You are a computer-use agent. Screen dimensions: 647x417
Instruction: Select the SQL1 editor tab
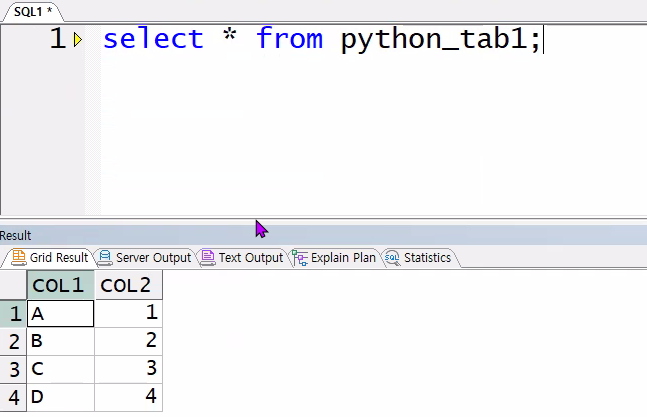(33, 12)
